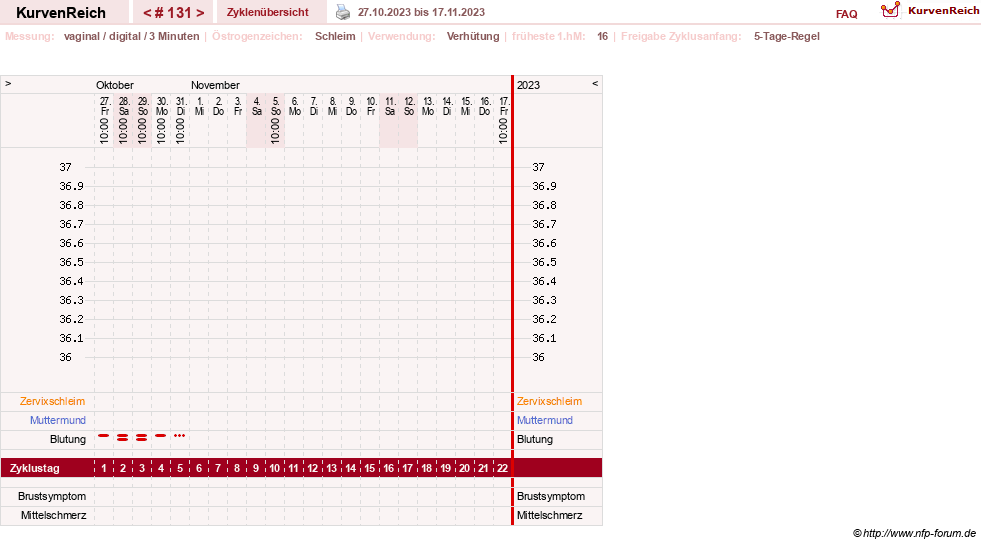Image resolution: width=981 pixels, height=545 pixels.
Task: Click the left Zervixschleim label
Action: (53, 401)
